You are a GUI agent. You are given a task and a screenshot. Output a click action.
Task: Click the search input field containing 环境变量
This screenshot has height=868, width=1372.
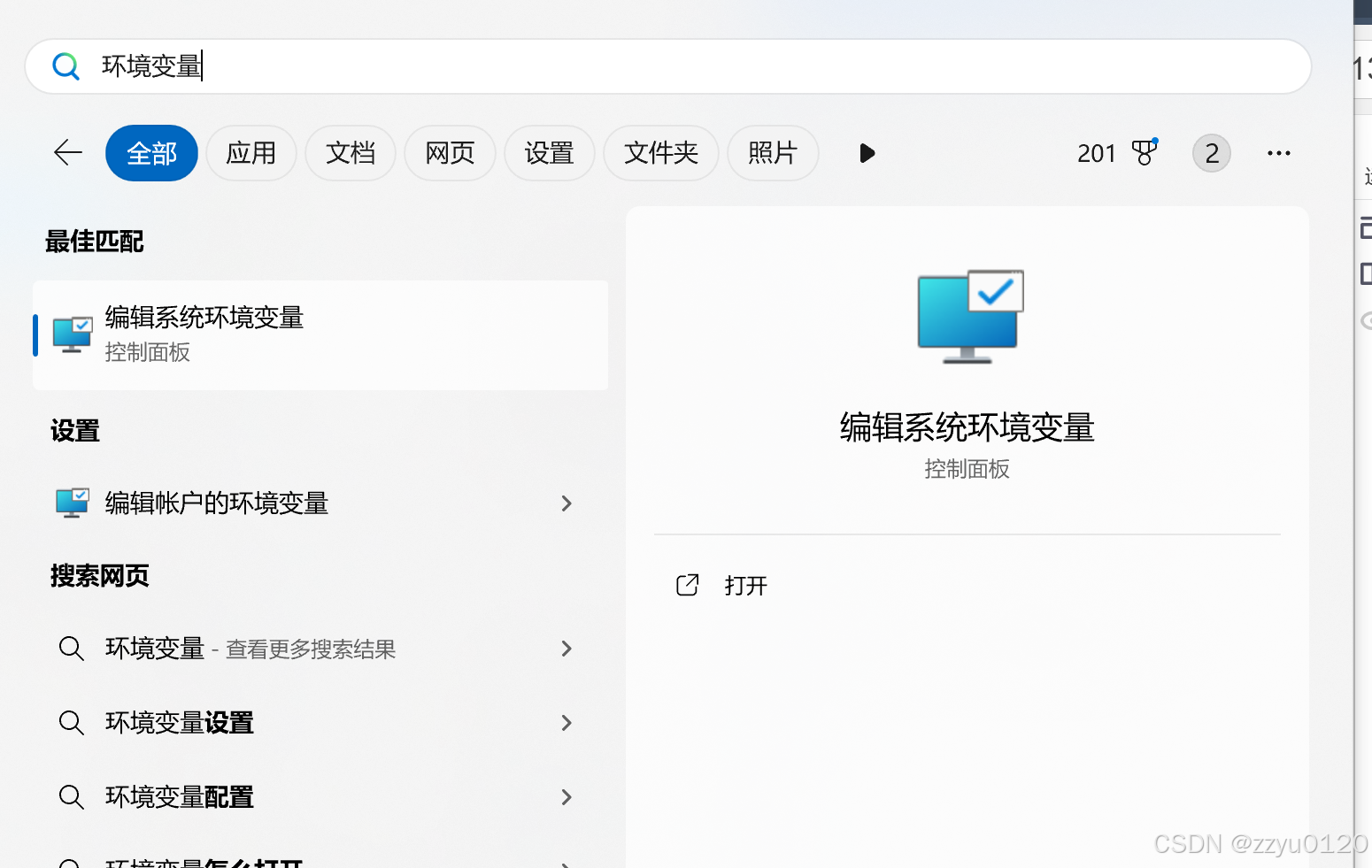tap(668, 66)
